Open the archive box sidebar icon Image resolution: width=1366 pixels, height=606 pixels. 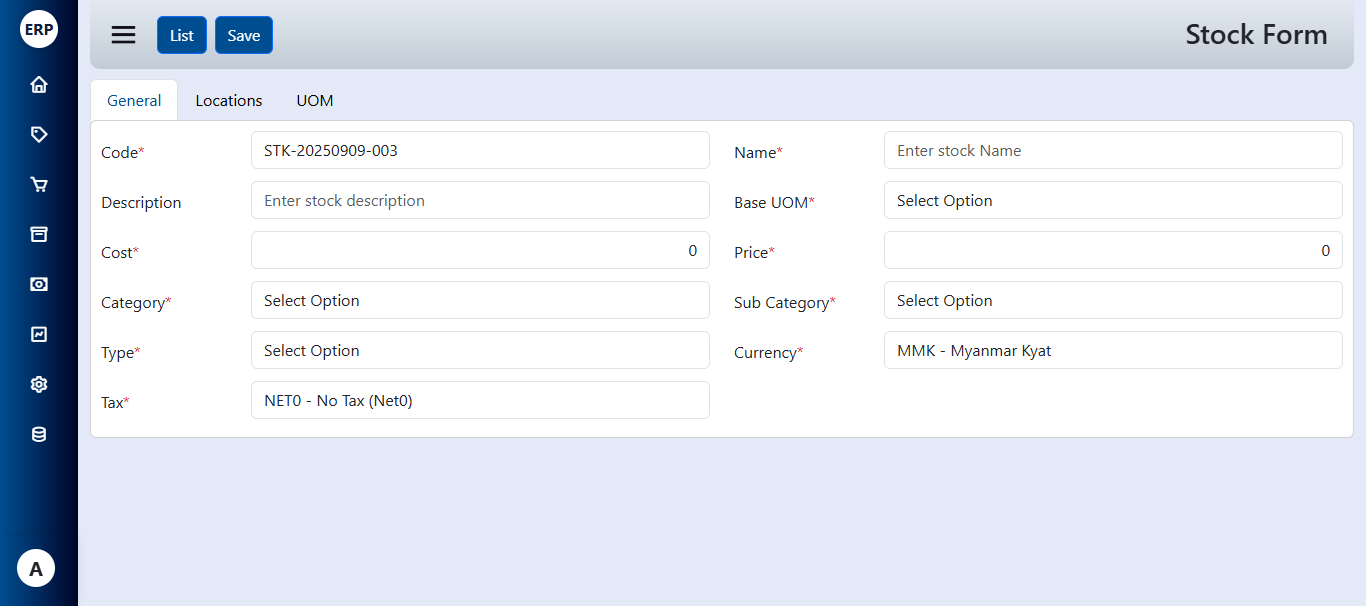[39, 235]
